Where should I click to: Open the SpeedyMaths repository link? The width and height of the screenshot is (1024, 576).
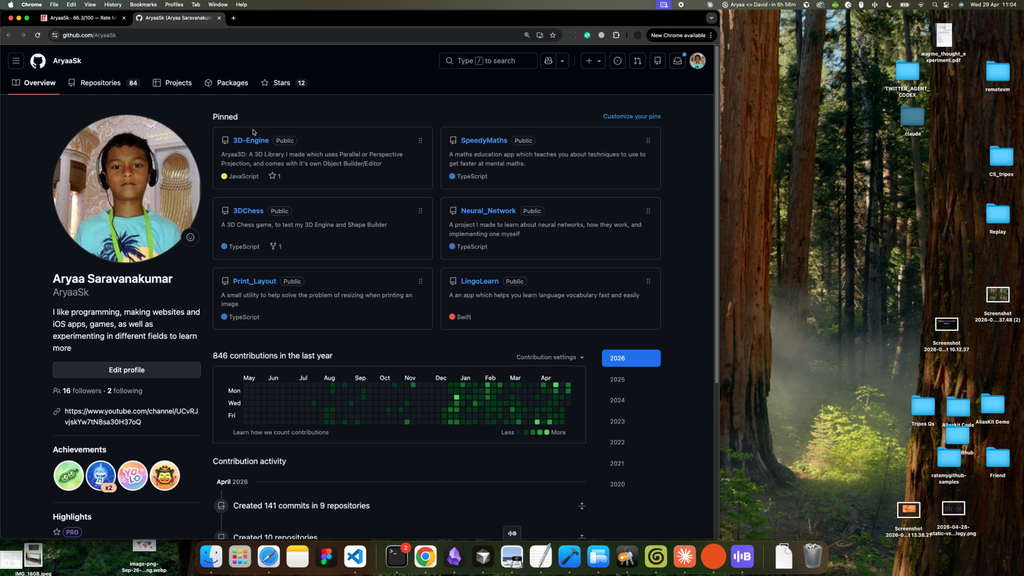tap(484, 140)
